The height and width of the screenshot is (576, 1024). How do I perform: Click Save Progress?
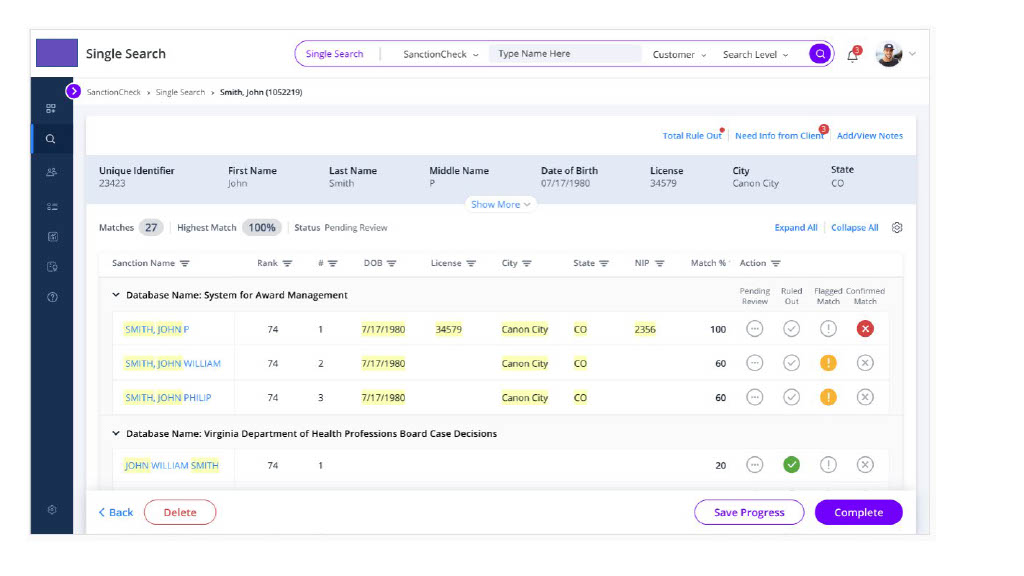tap(749, 513)
